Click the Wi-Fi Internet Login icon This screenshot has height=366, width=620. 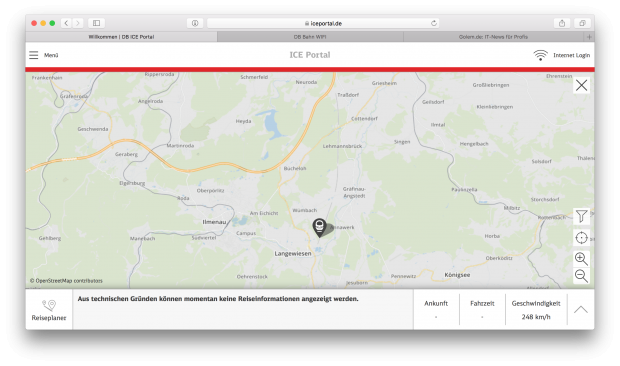(x=540, y=55)
